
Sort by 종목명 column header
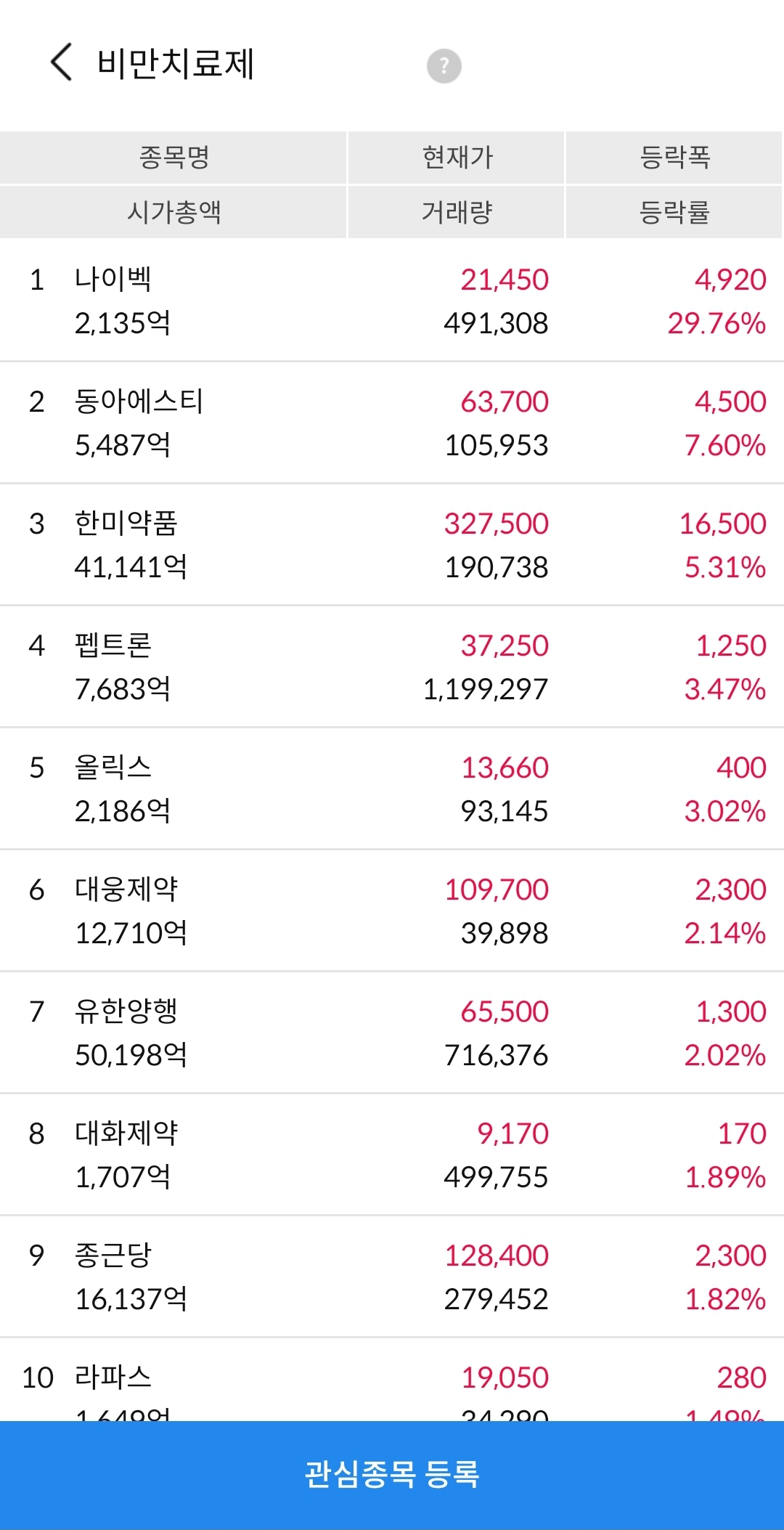[173, 157]
